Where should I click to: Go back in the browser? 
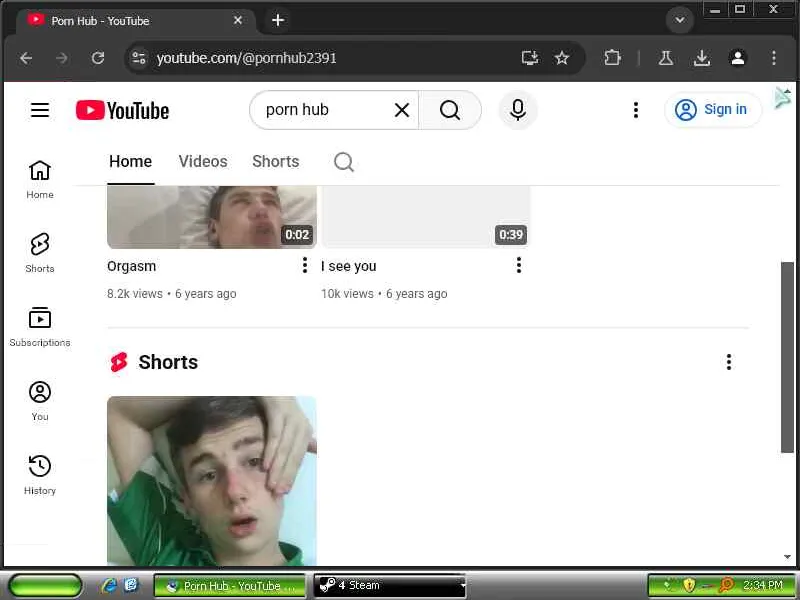[26, 58]
